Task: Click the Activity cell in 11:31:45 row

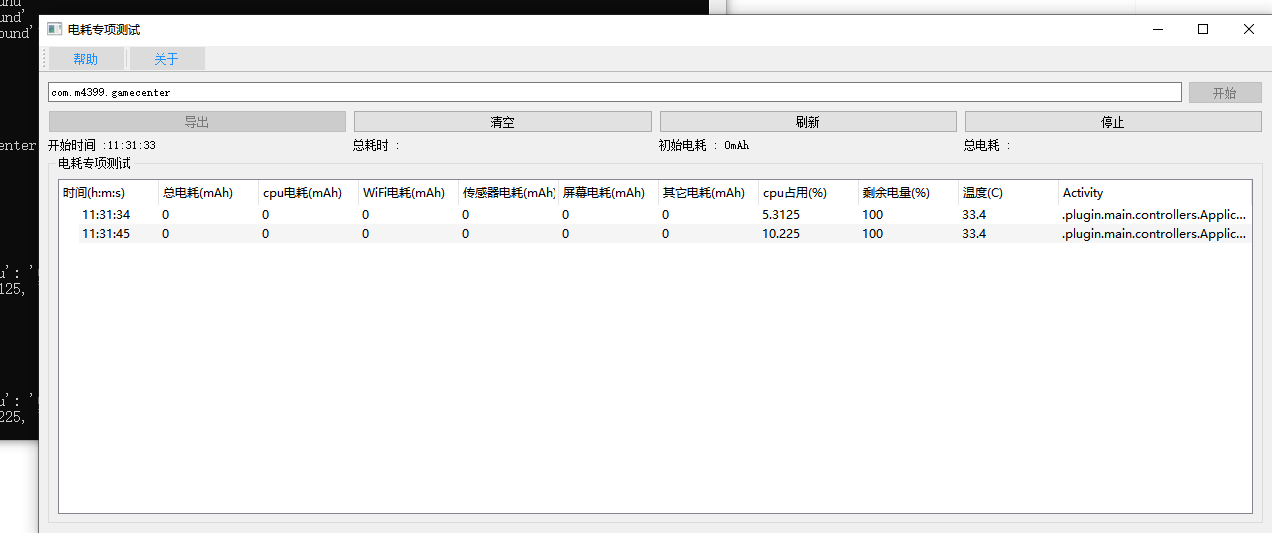Action: [x=1154, y=234]
